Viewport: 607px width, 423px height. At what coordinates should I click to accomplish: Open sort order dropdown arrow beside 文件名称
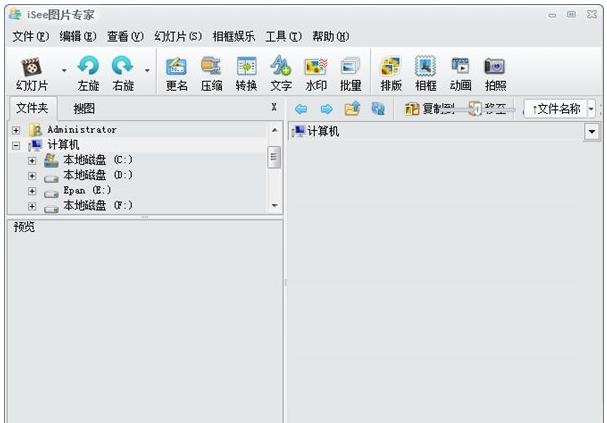(591, 109)
